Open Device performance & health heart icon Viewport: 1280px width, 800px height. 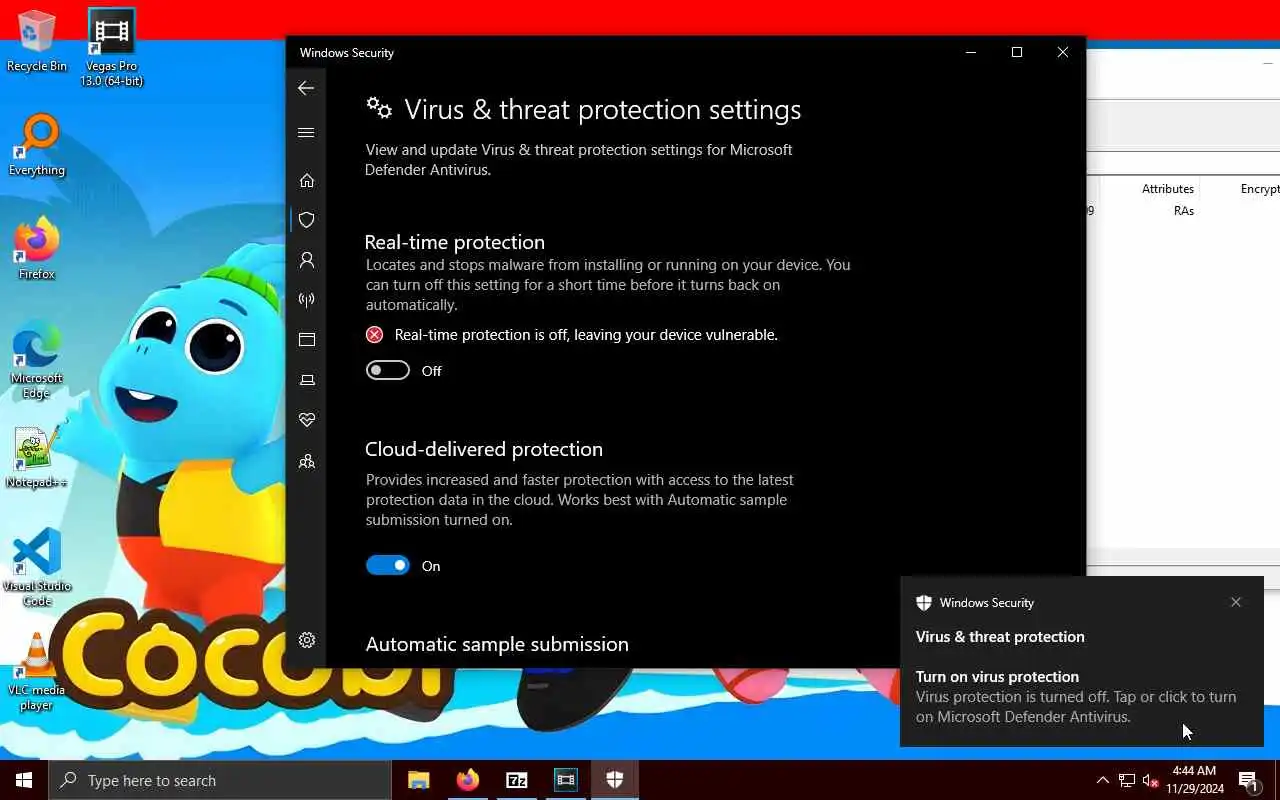click(x=307, y=420)
